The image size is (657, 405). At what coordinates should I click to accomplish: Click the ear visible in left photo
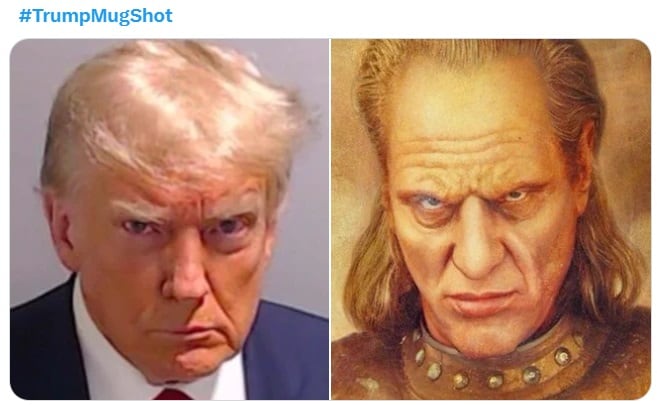point(59,226)
